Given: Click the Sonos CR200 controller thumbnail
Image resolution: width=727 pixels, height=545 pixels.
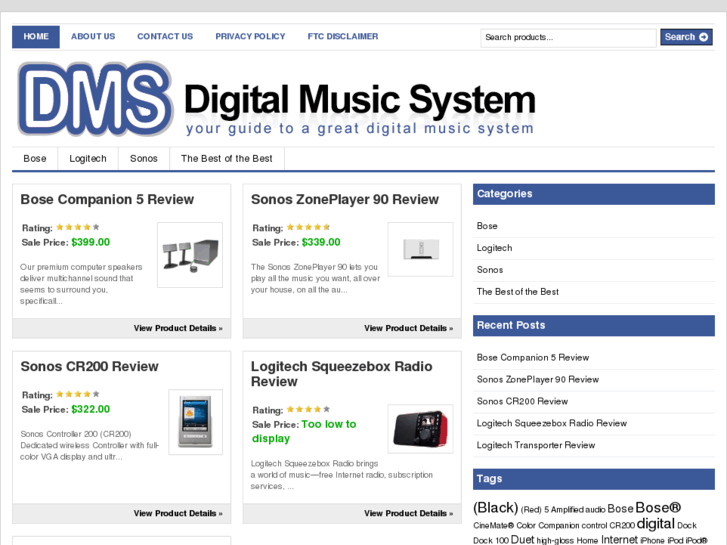Looking at the screenshot, I should tap(196, 422).
